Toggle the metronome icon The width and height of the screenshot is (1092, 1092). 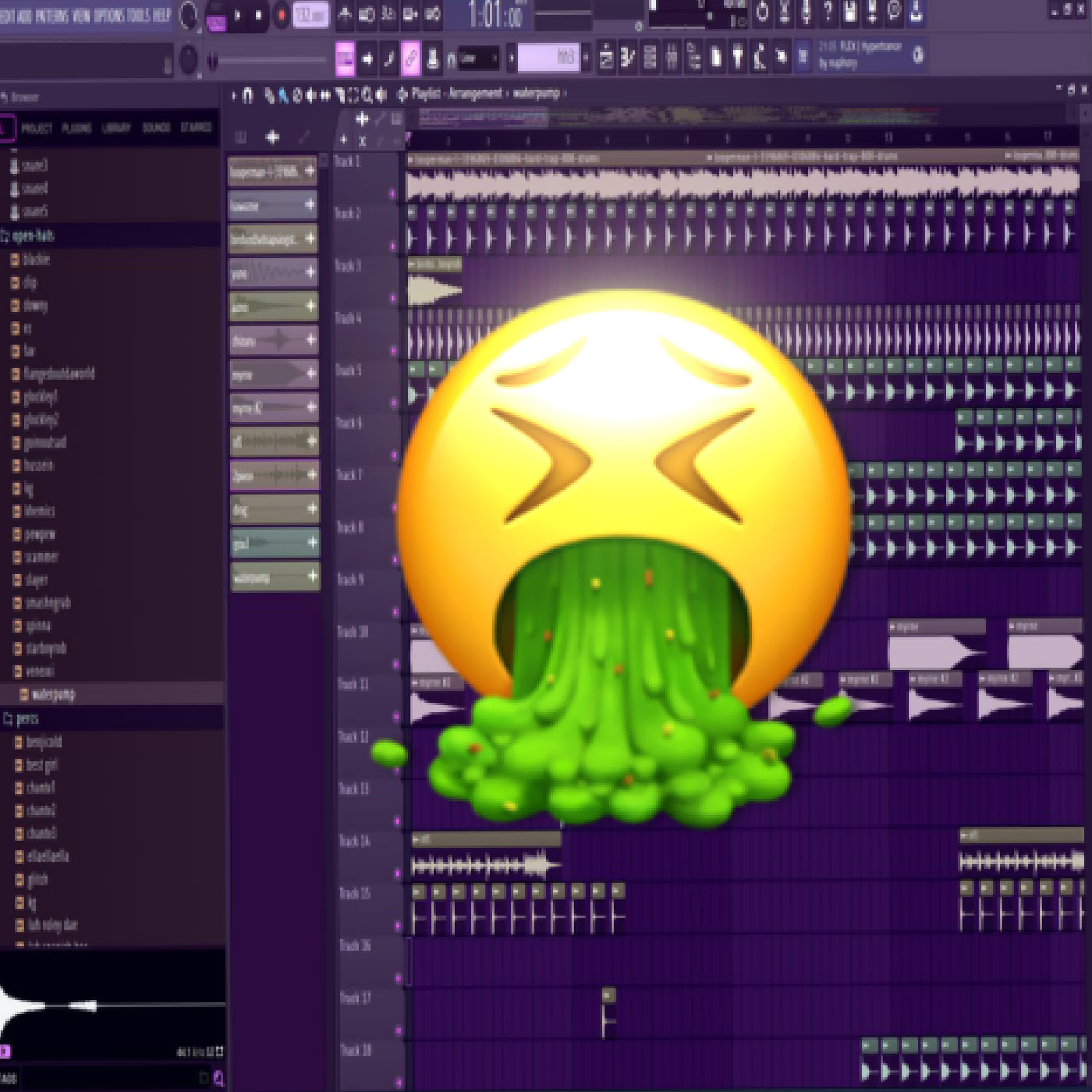pos(344,15)
